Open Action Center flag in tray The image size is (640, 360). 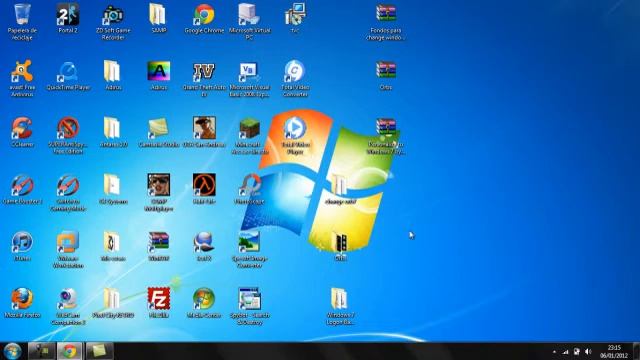576,351
